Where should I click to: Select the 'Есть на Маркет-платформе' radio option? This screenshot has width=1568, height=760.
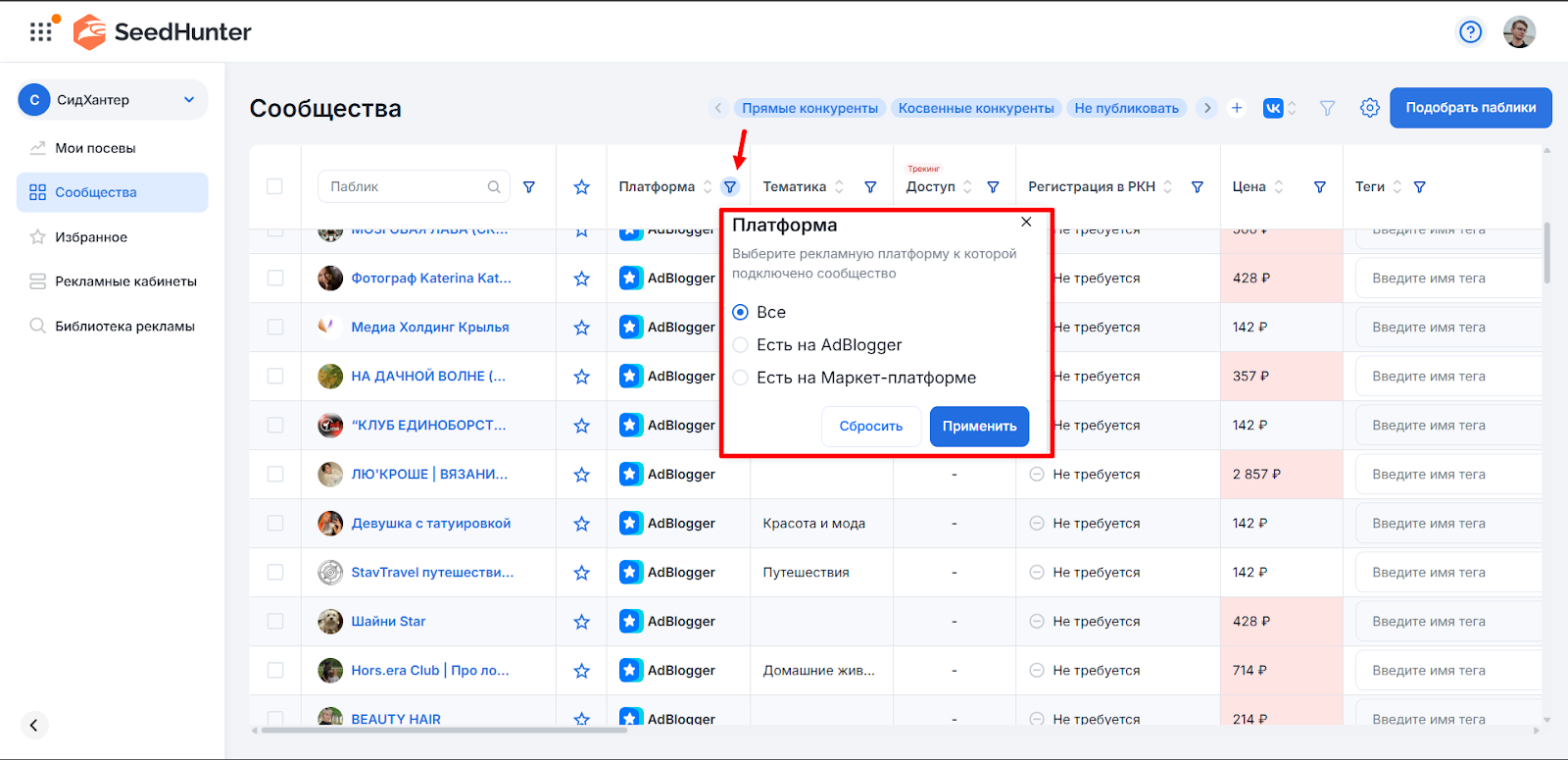[x=741, y=378]
